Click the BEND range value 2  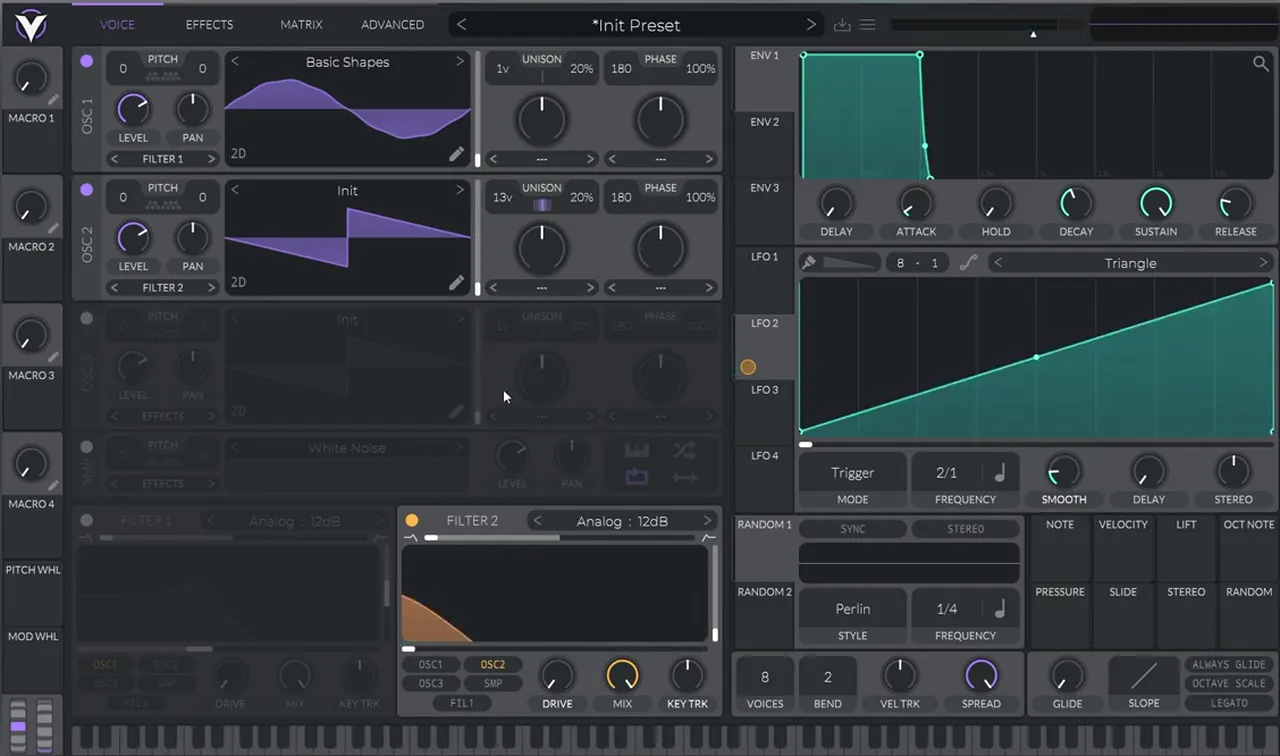828,677
